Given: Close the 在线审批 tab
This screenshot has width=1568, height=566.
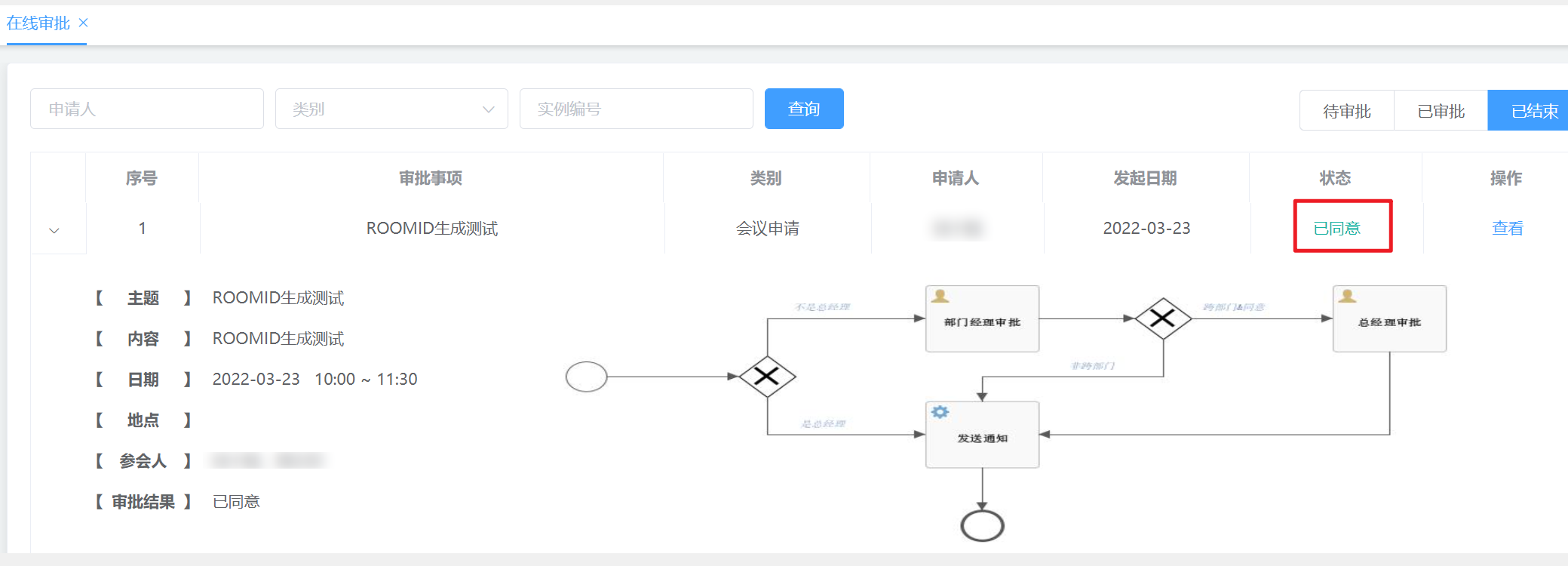Looking at the screenshot, I should (84, 23).
